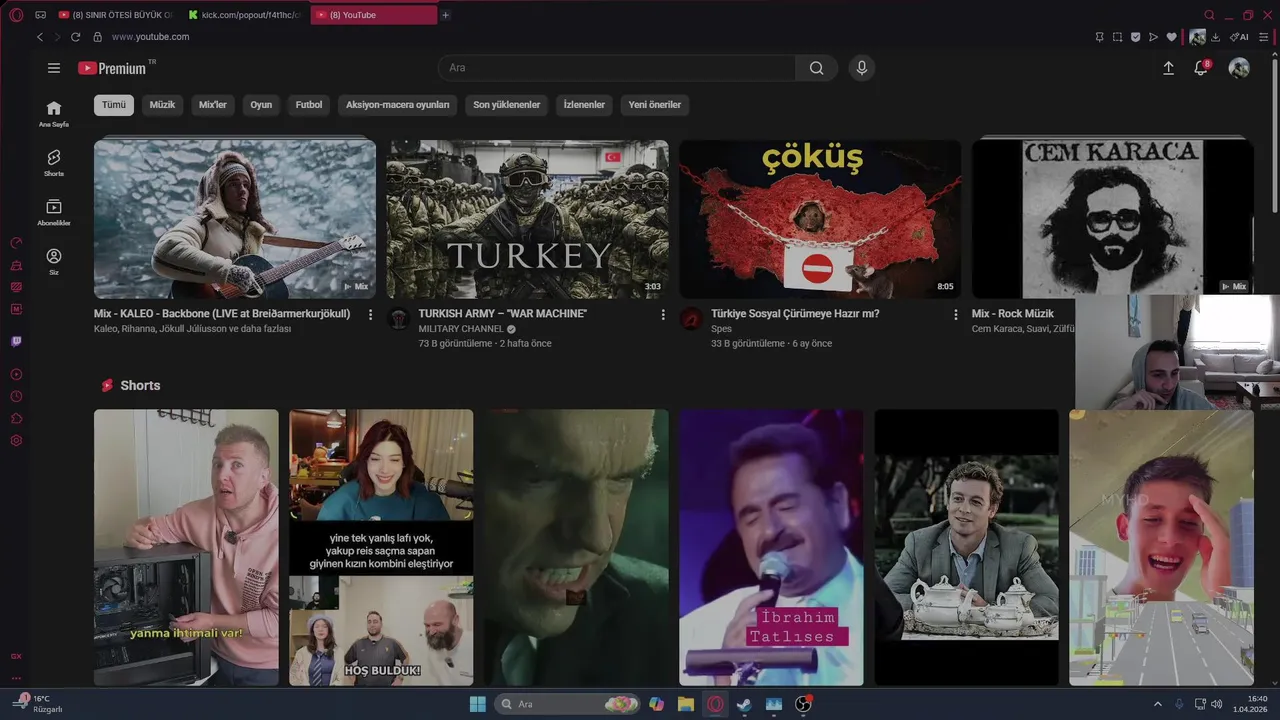Reload the current page
This screenshot has width=1280, height=720.
pos(75,37)
